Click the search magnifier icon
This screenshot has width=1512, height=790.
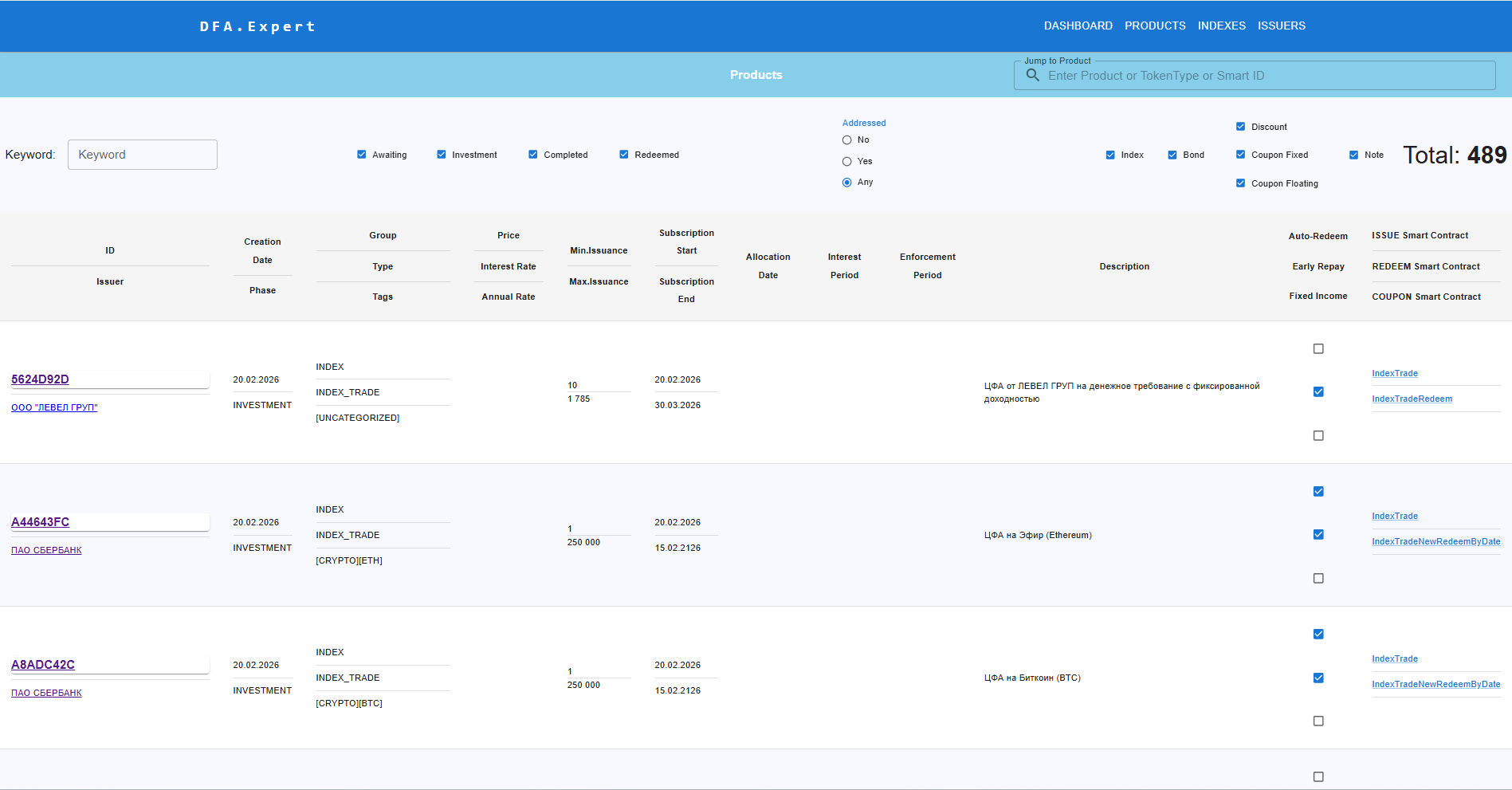click(1032, 75)
